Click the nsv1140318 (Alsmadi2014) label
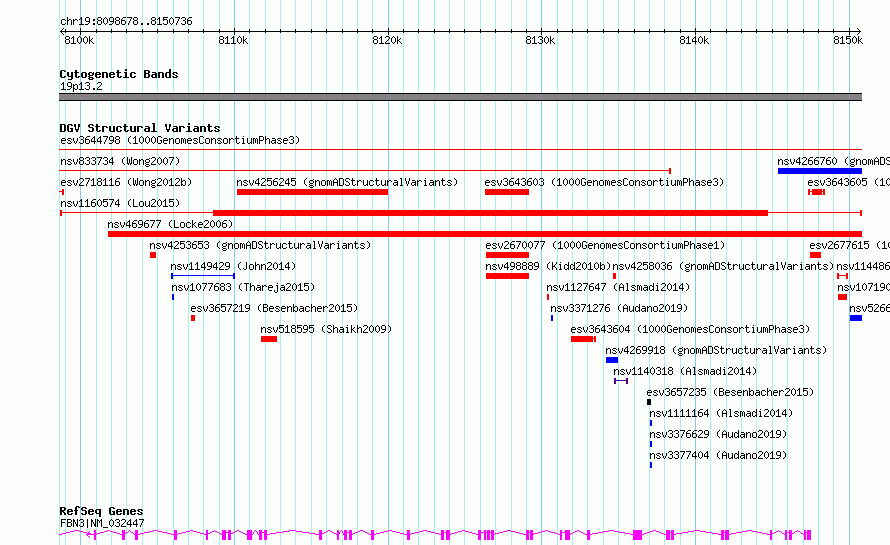Image resolution: width=890 pixels, height=545 pixels. 685,371
